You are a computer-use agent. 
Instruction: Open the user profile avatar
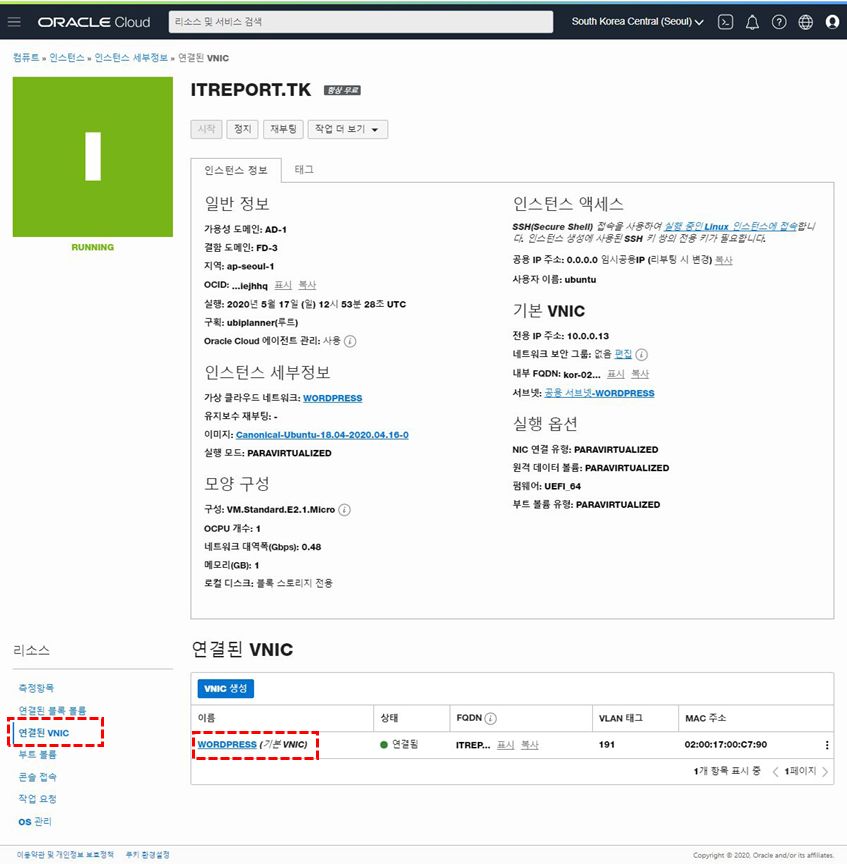[x=832, y=22]
